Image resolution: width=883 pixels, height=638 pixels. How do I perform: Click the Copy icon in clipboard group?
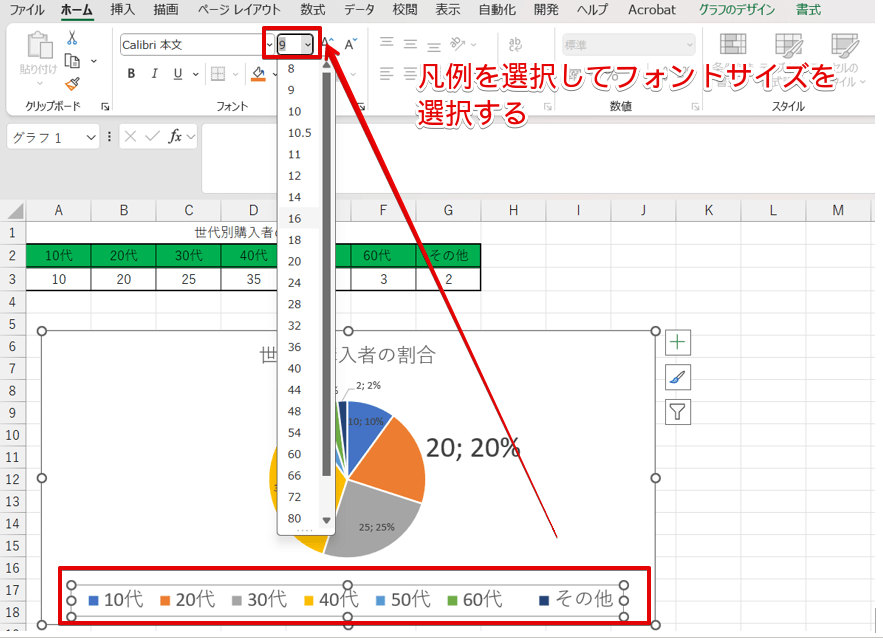pos(72,61)
